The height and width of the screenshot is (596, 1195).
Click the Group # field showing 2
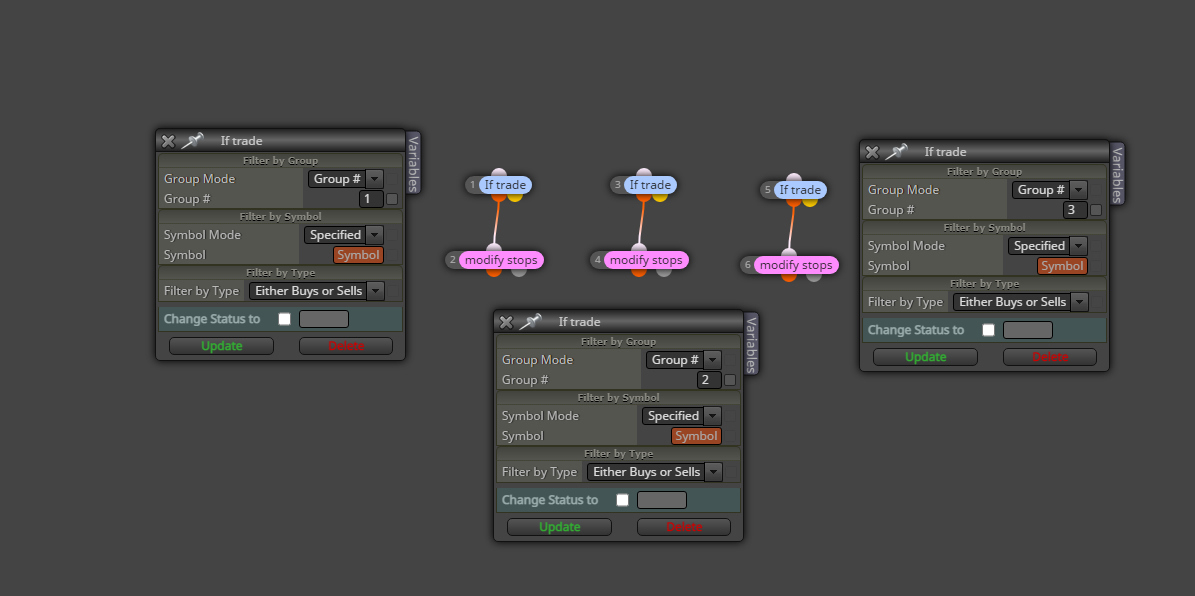pos(710,380)
